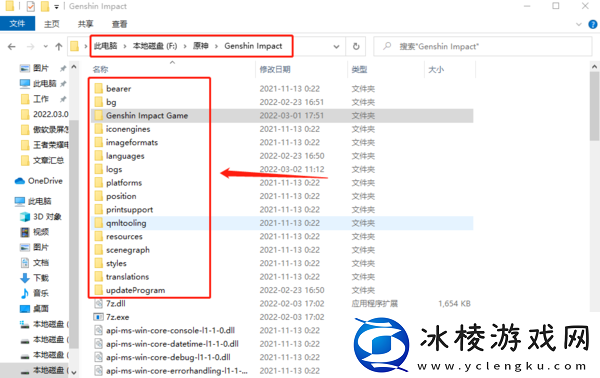Click the search Genshin Impact field

point(483,47)
